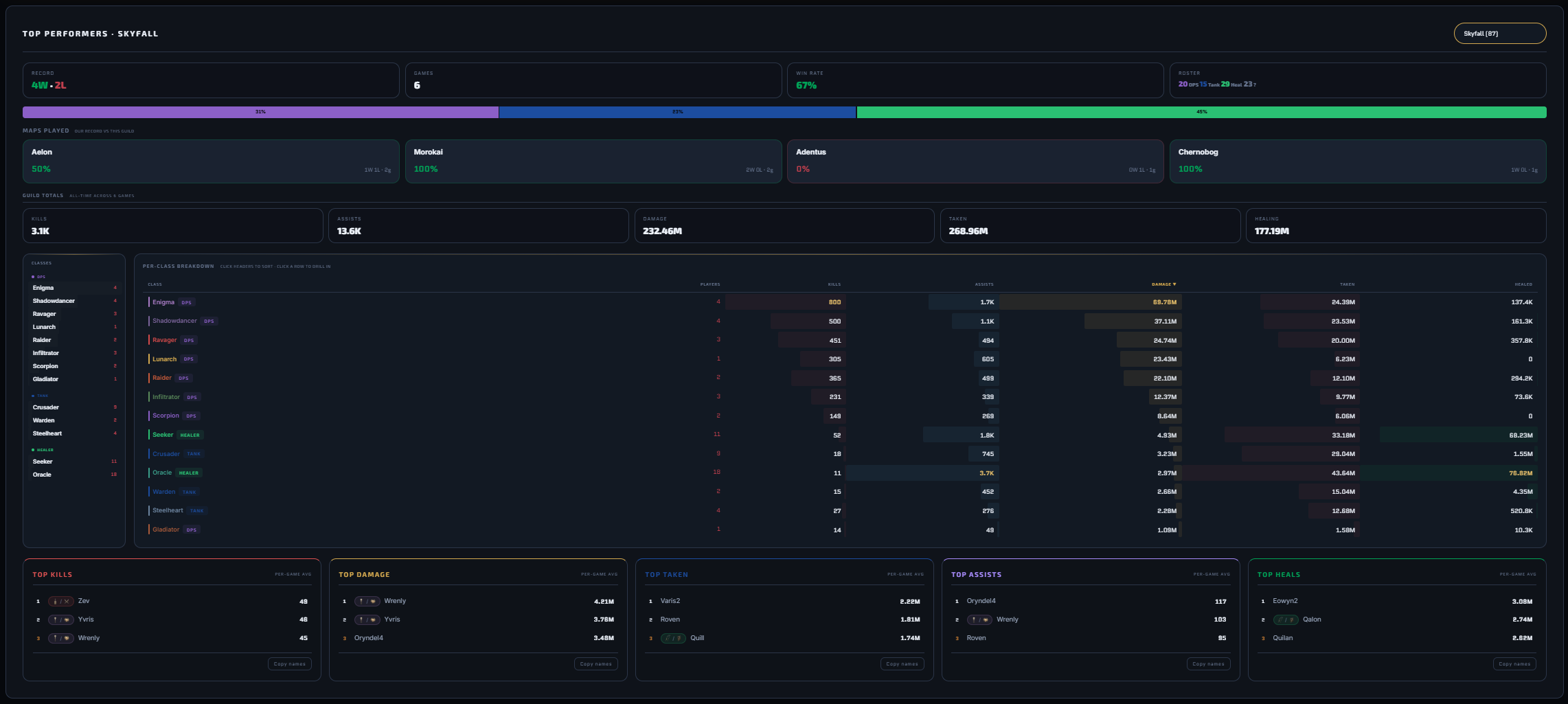Click Qalon's green weapon badge in Top Heals
Image resolution: width=1568 pixels, height=704 pixels.
click(1286, 620)
